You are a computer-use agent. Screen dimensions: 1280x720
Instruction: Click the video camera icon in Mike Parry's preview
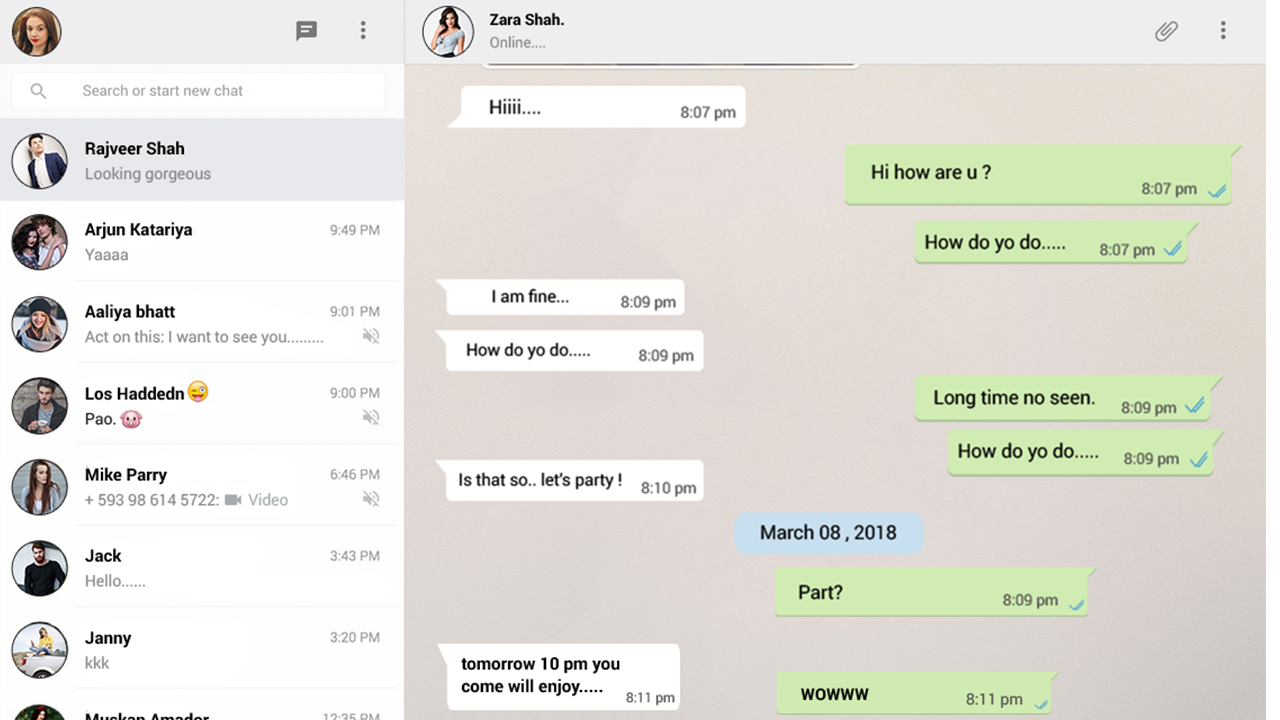click(233, 500)
